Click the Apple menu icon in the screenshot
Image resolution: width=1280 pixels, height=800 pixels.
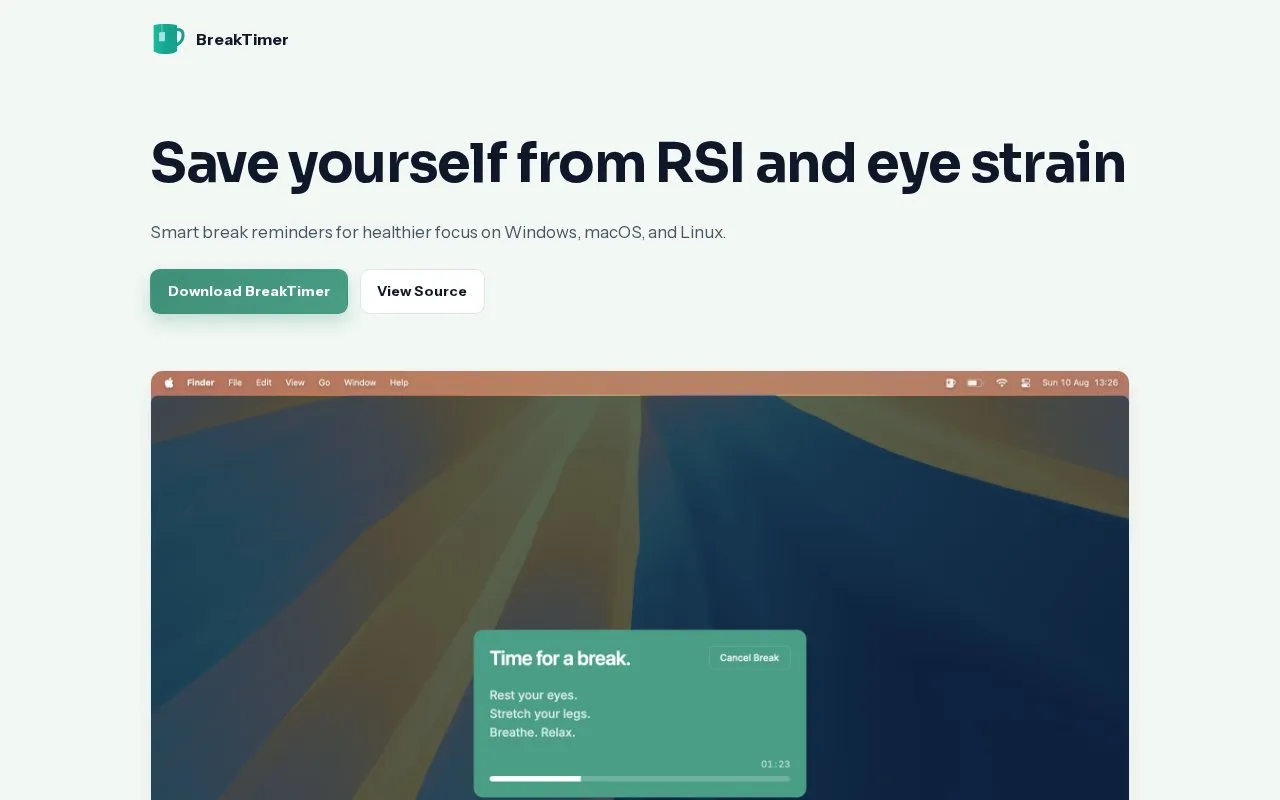[x=169, y=383]
